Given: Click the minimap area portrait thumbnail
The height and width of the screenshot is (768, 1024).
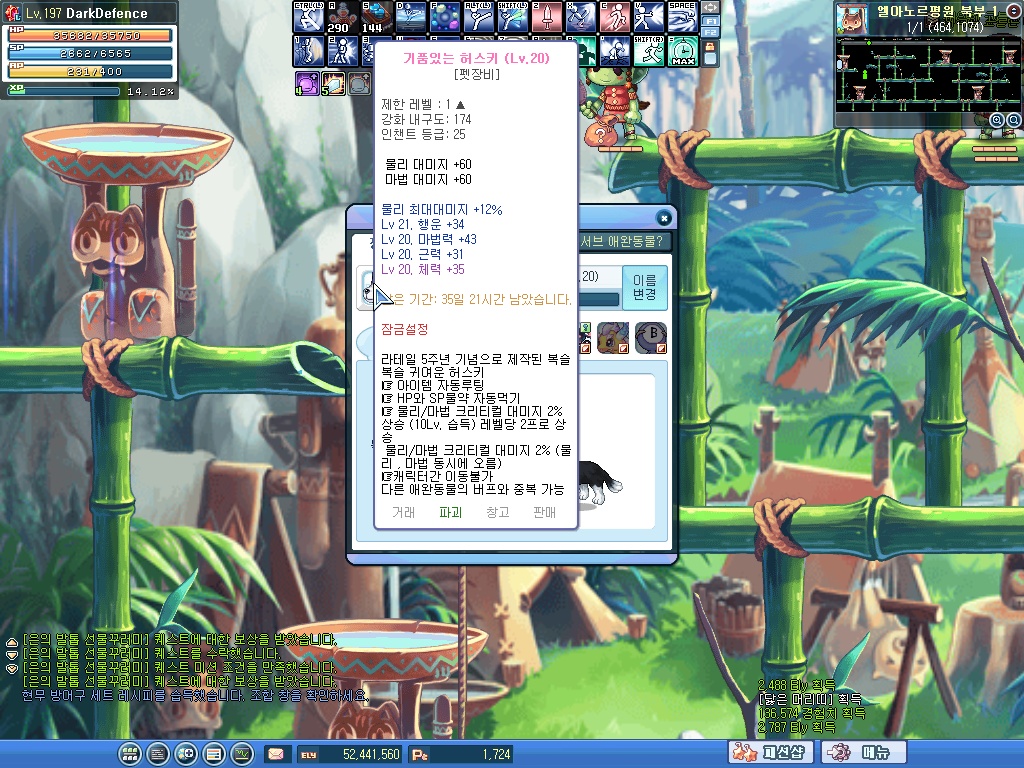Looking at the screenshot, I should tap(852, 19).
